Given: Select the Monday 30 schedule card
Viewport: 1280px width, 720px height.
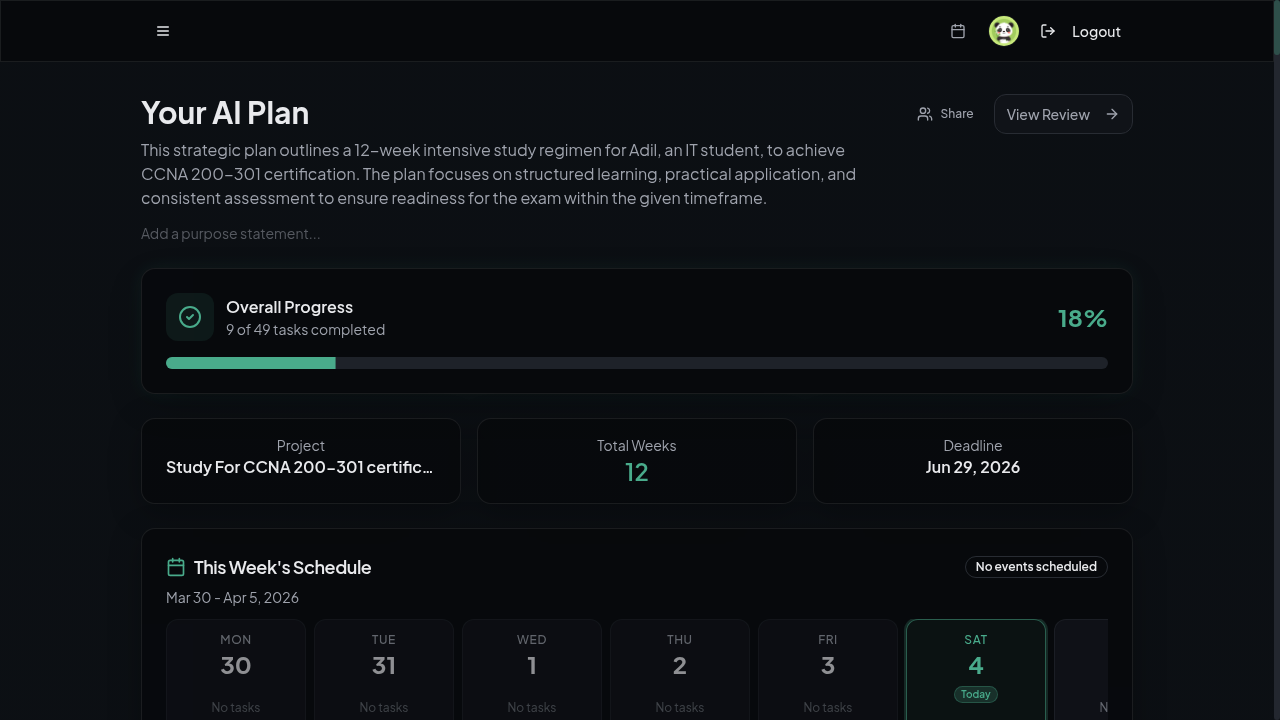Looking at the screenshot, I should tap(235, 669).
